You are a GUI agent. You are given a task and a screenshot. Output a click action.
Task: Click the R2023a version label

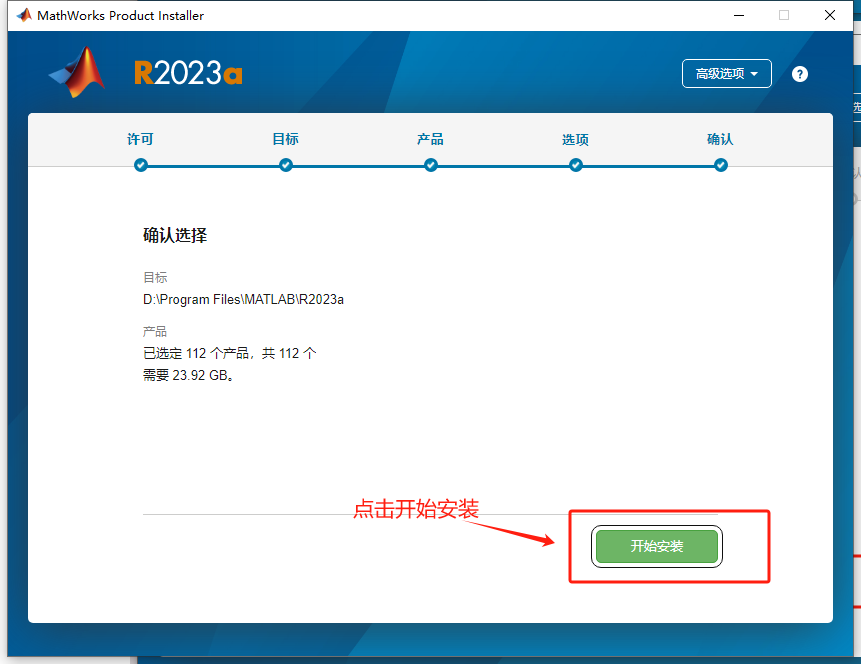(x=188, y=73)
